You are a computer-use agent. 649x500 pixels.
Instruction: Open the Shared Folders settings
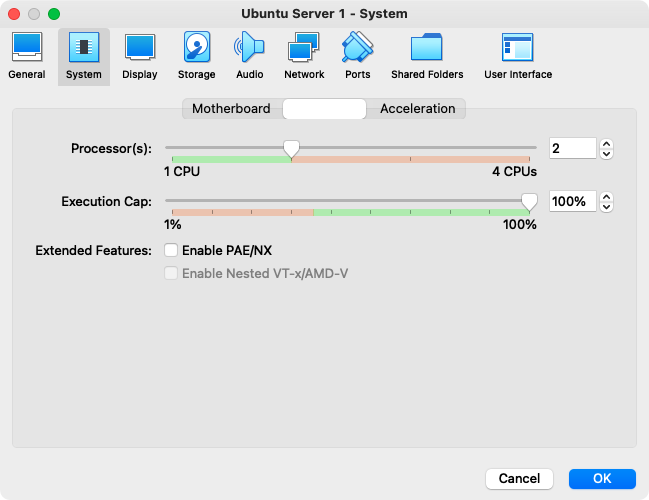(x=427, y=55)
